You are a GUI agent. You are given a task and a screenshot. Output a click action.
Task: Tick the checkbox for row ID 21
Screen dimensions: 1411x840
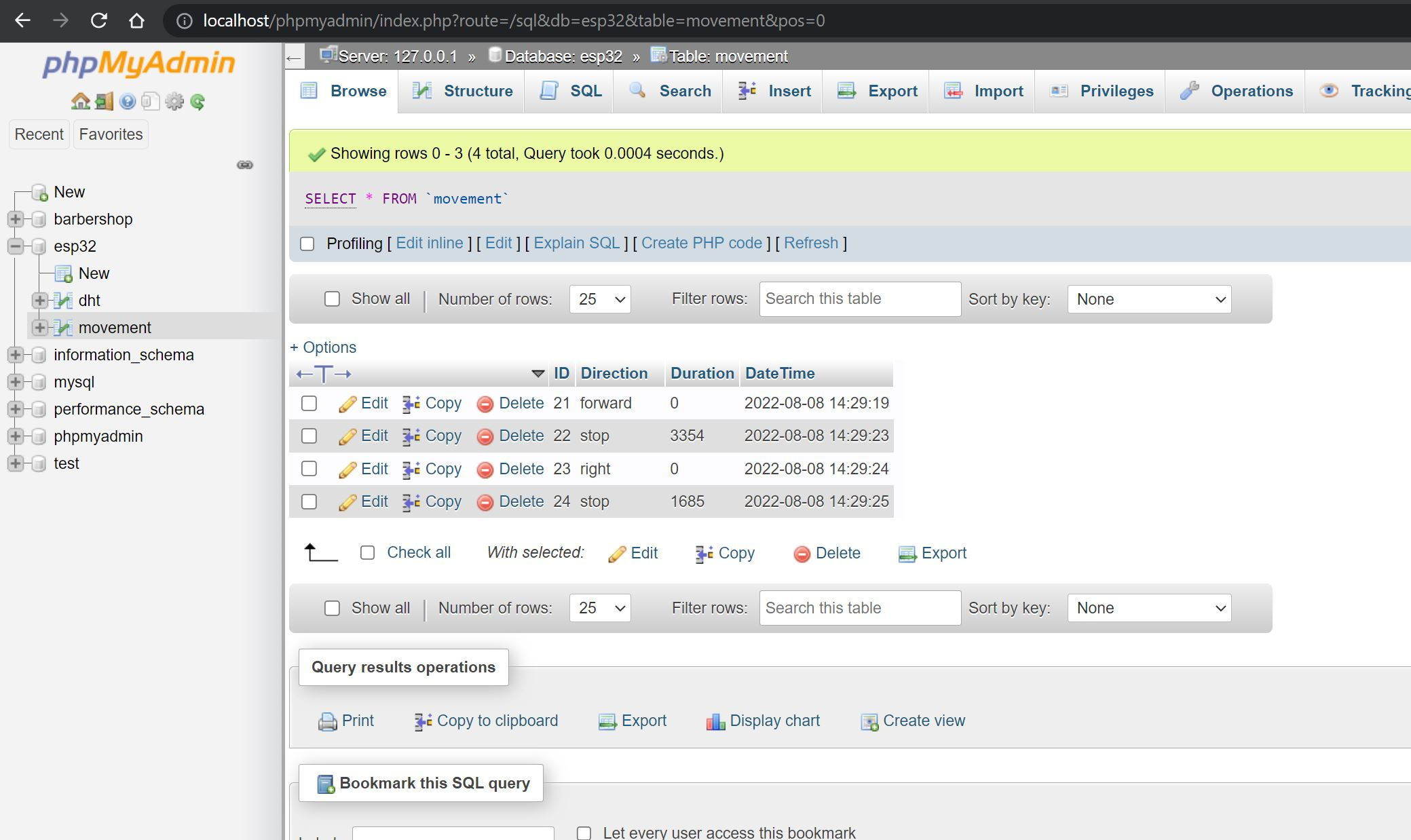point(309,404)
